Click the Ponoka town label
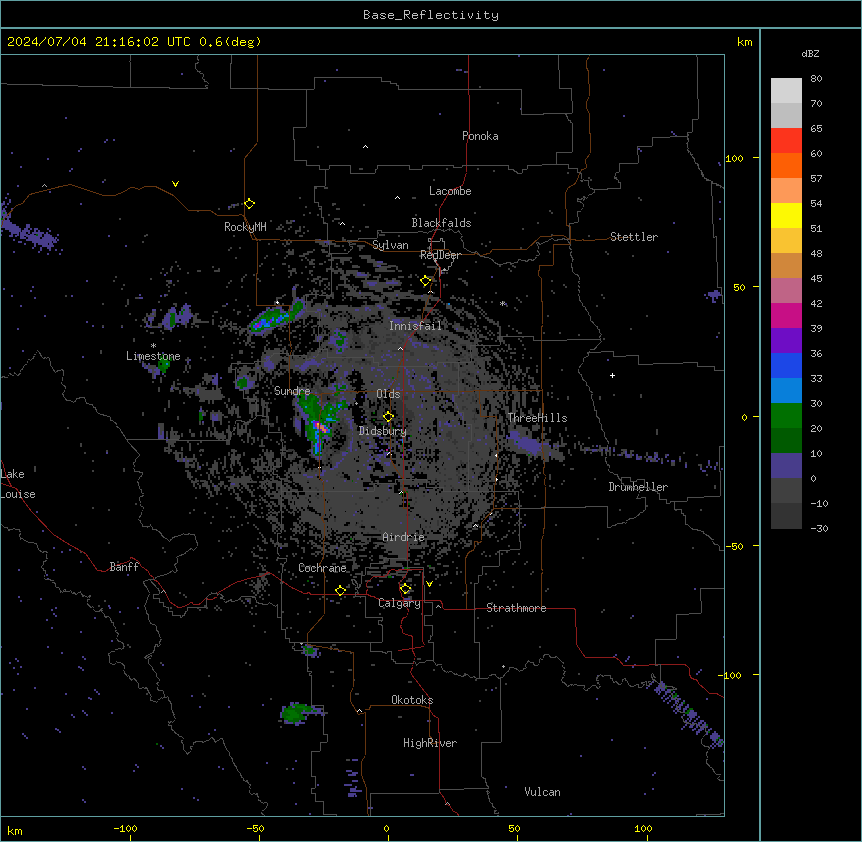Image resolution: width=862 pixels, height=842 pixels. click(480, 136)
